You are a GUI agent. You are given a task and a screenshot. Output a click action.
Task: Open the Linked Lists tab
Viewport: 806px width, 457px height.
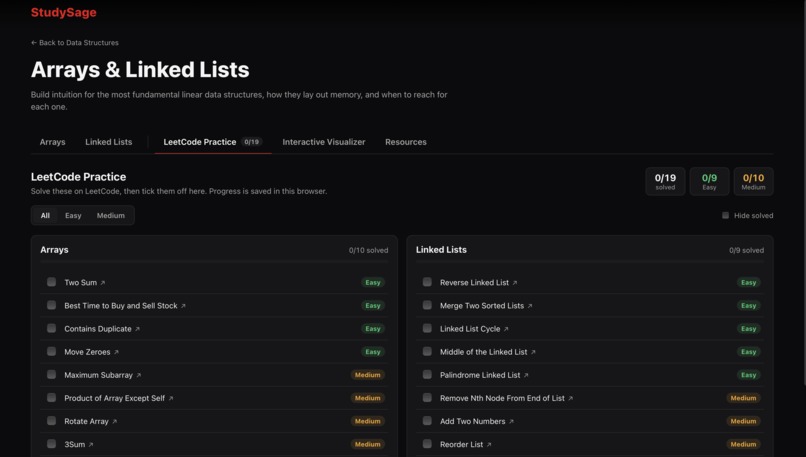click(x=108, y=142)
